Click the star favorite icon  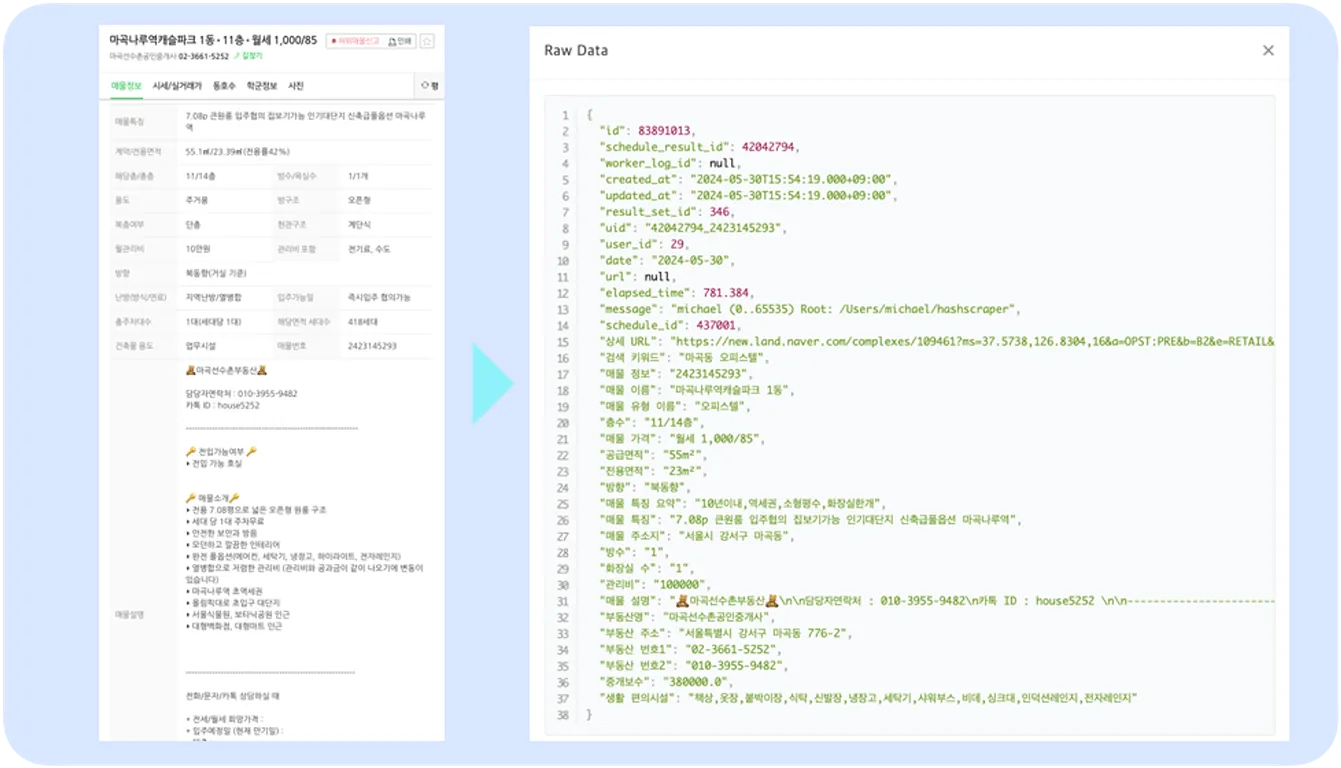click(x=427, y=41)
